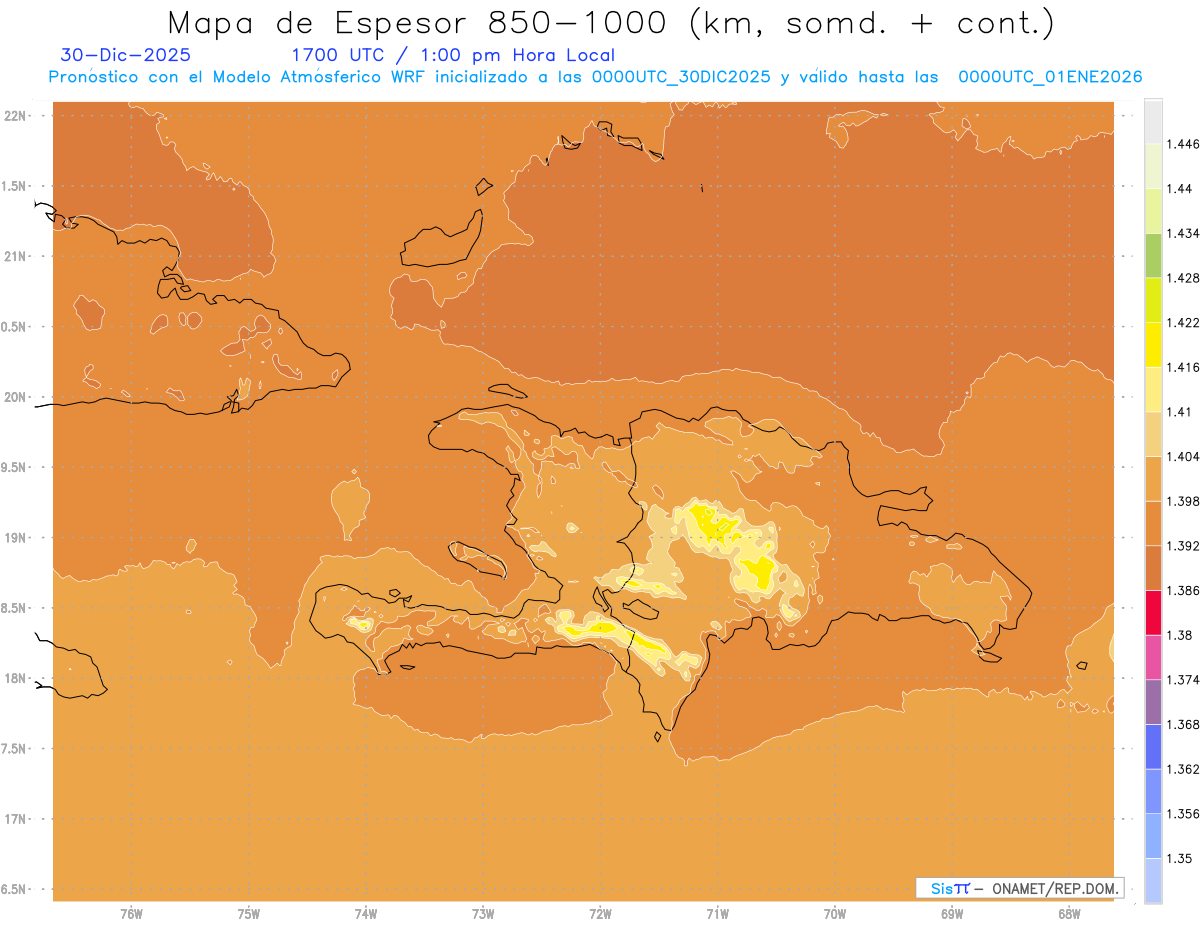Screen dimensions: 1200x927
Task: Choose the blue legend swatch between 1.362 and 1.368
Action: (x=1153, y=747)
